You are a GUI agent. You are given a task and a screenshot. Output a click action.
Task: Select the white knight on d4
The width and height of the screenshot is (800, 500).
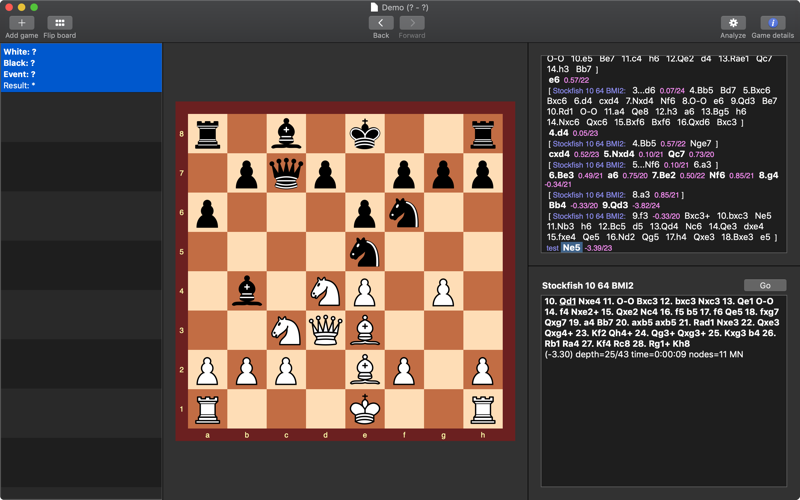326,291
